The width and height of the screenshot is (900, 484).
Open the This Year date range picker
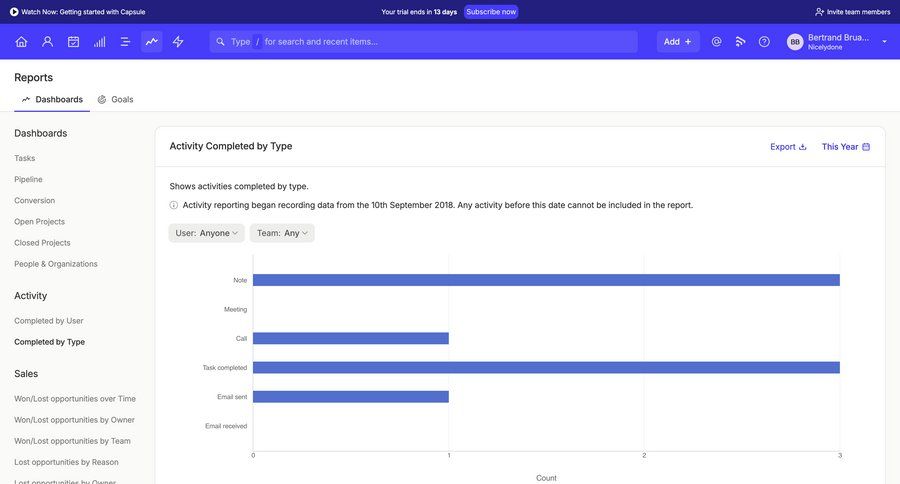point(845,147)
